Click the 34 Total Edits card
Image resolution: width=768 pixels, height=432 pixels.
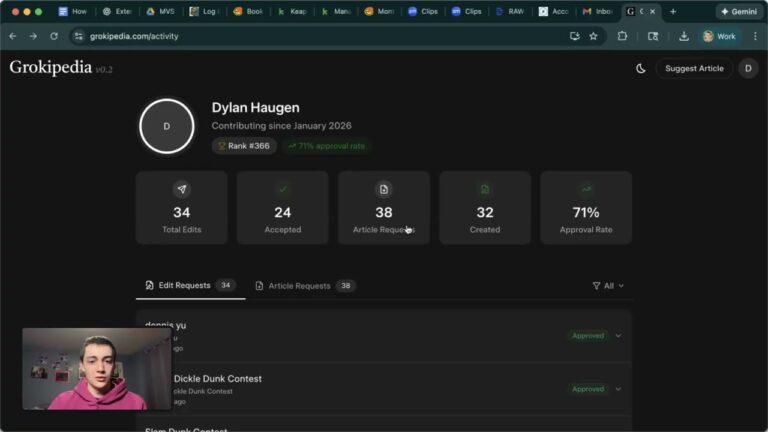(x=182, y=207)
